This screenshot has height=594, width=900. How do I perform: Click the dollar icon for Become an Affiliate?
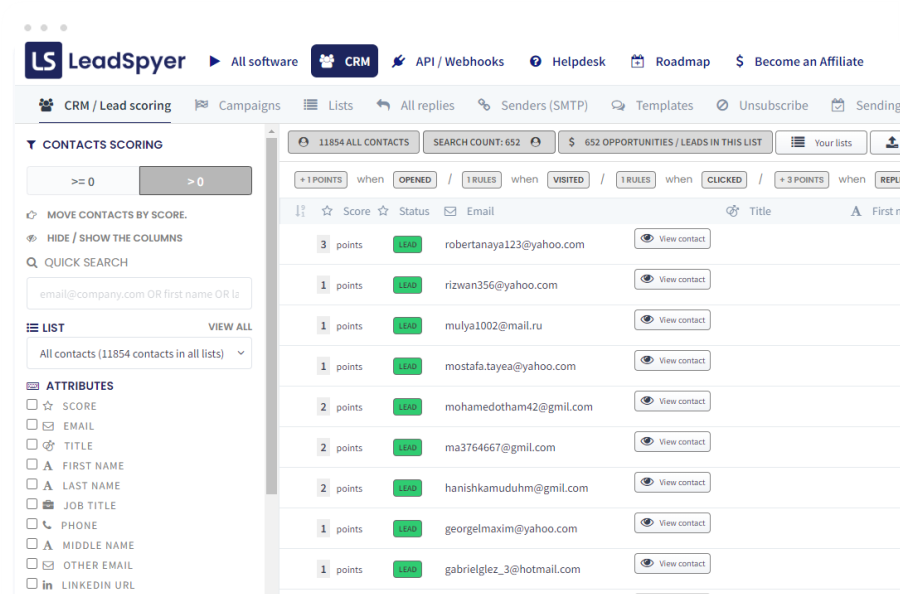click(739, 61)
